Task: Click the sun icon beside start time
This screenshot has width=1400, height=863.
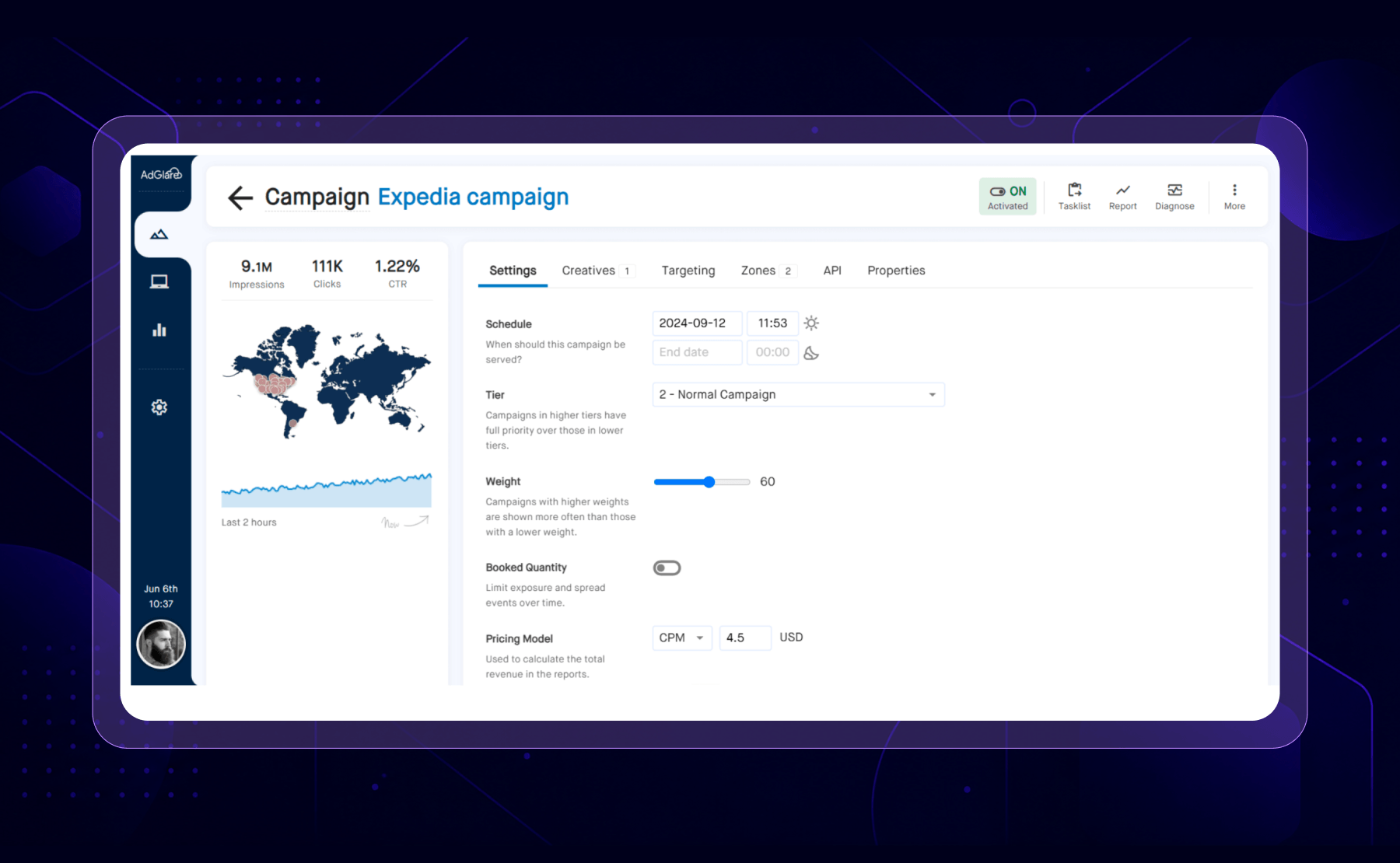Action: pos(811,323)
